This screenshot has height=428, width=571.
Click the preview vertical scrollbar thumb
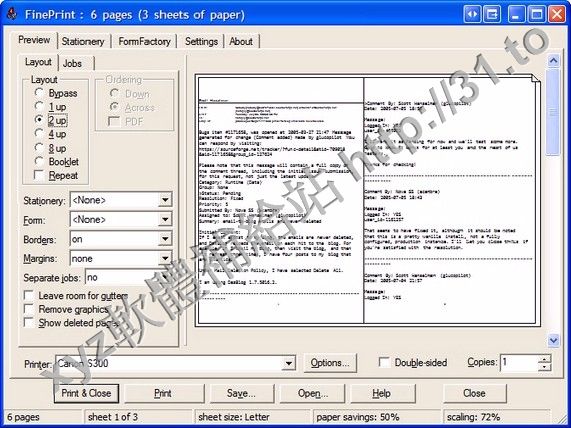(554, 112)
